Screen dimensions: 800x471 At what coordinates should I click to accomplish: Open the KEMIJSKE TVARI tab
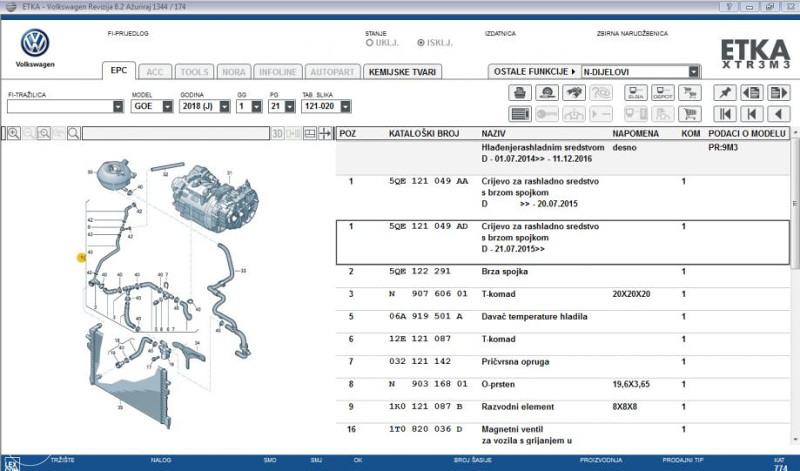[x=403, y=72]
